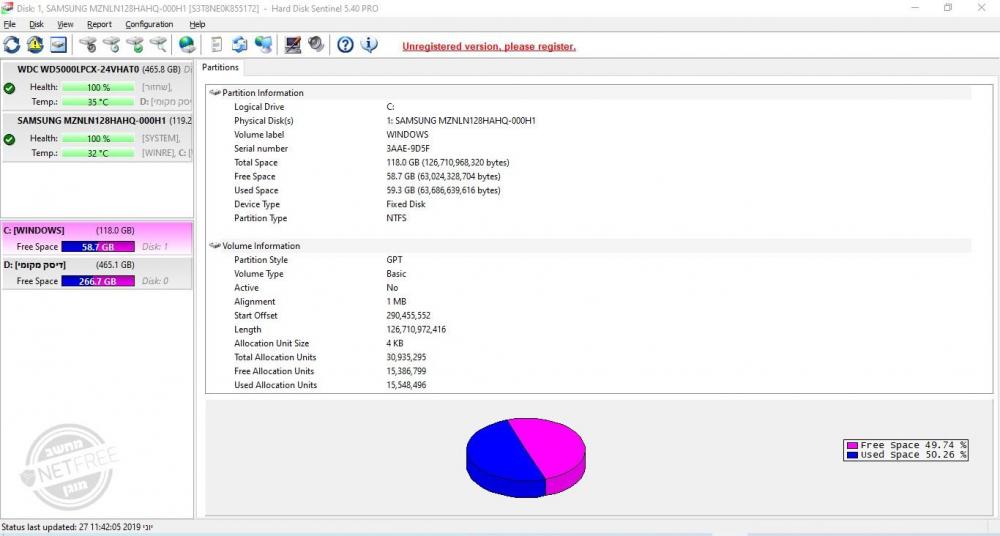Click the Total Space value 118.0 GB
1000x536 pixels.
[x=448, y=163]
